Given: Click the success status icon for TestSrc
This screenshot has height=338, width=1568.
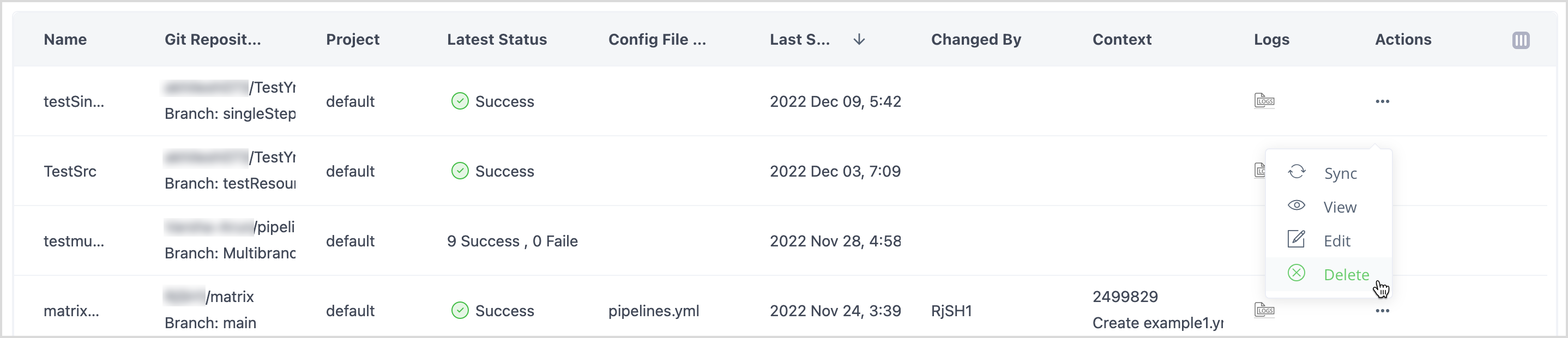Looking at the screenshot, I should 460,171.
